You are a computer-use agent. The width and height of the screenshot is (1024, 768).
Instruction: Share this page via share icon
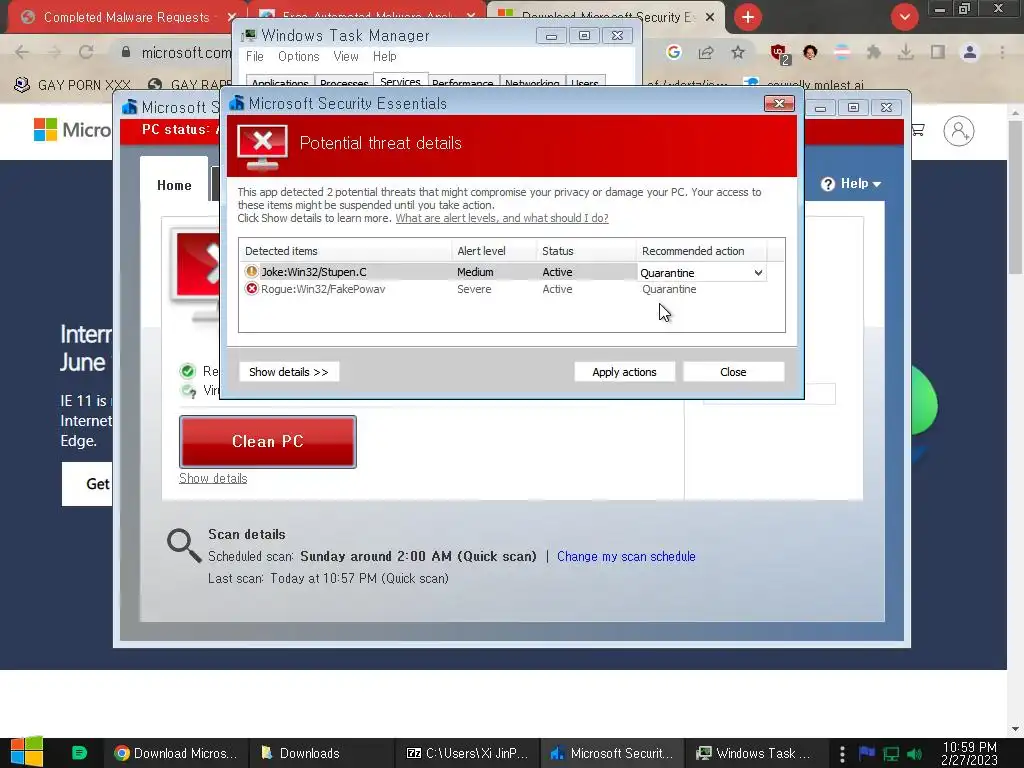(x=706, y=52)
